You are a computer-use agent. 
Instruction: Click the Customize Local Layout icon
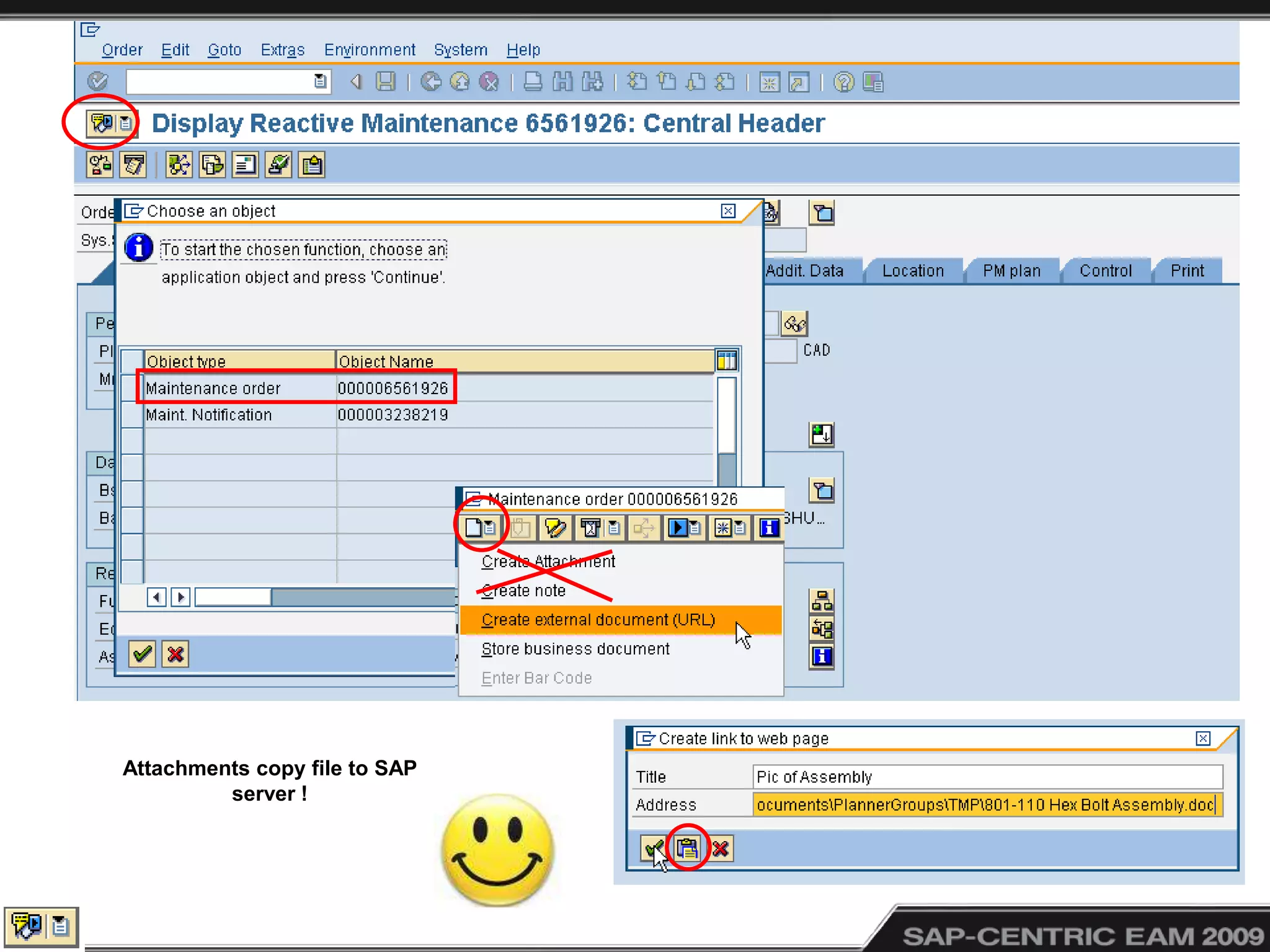(x=873, y=81)
